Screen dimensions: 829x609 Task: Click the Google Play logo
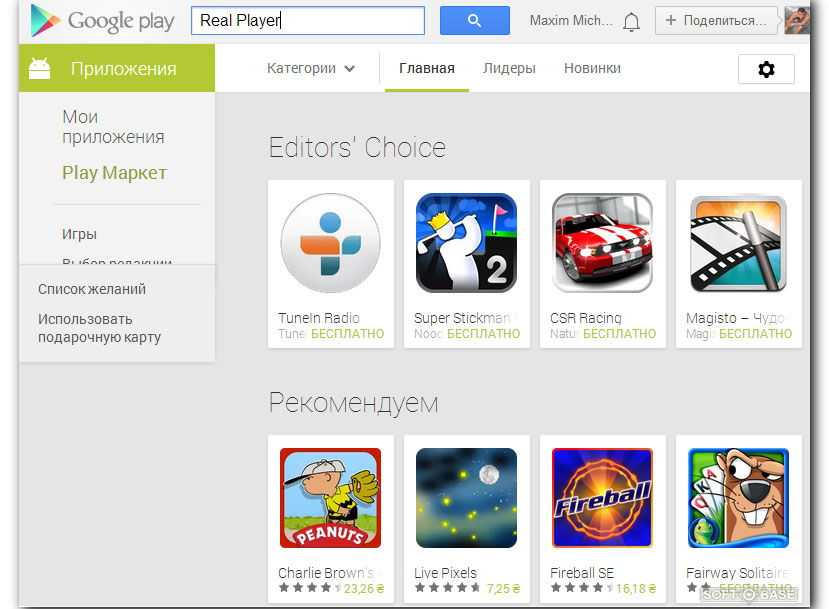coord(103,21)
